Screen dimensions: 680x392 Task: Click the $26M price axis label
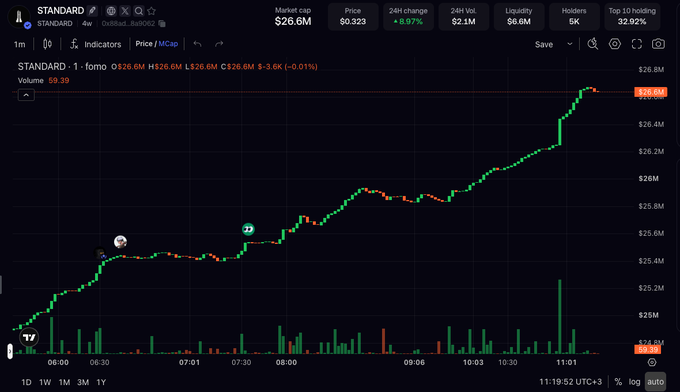pos(648,179)
